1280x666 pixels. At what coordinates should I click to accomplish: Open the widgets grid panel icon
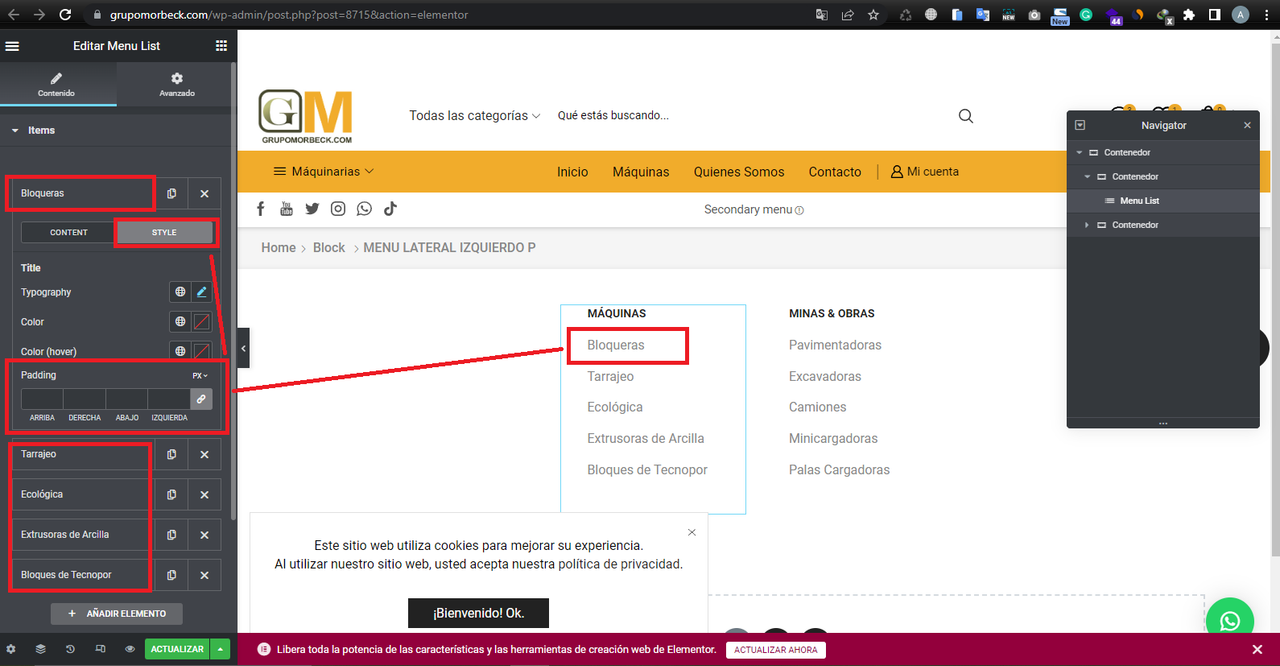pos(221,46)
